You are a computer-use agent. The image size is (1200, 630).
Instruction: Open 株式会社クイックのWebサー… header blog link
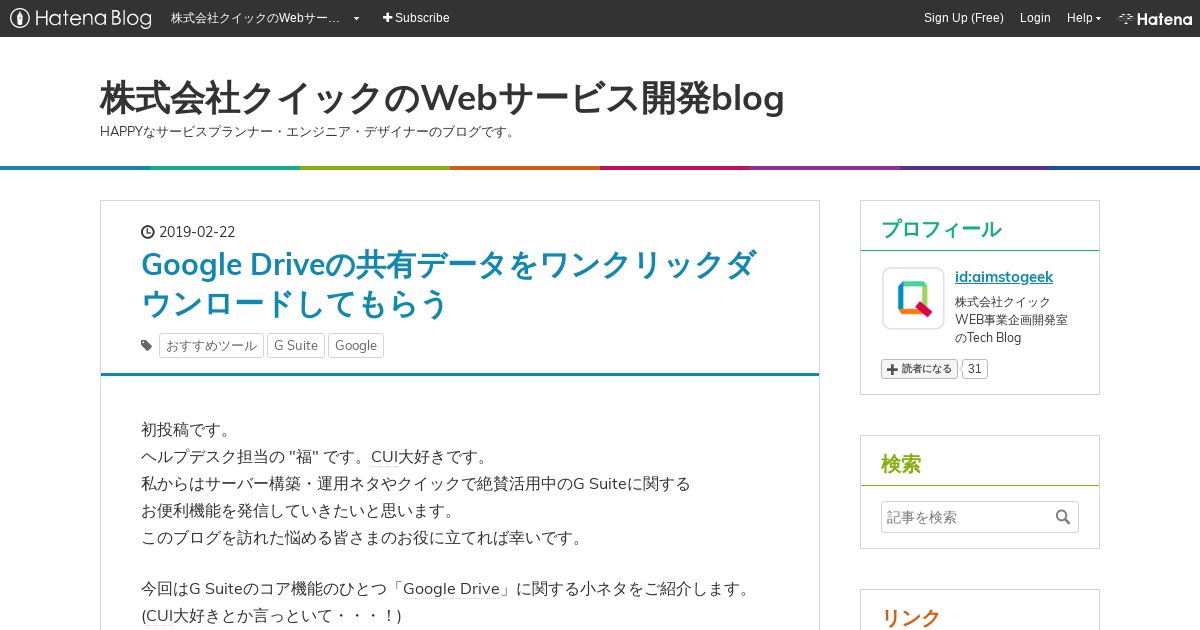point(256,18)
